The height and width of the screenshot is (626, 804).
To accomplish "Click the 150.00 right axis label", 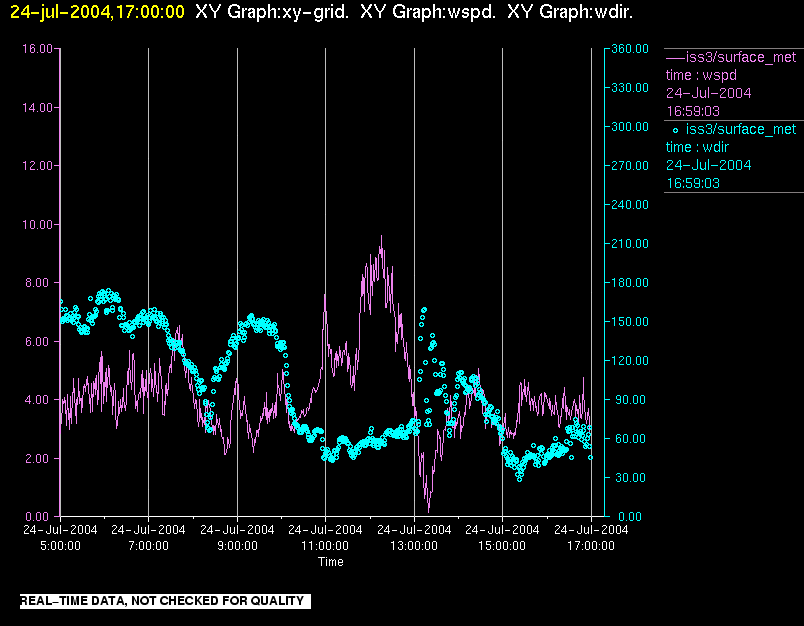I will [630, 321].
